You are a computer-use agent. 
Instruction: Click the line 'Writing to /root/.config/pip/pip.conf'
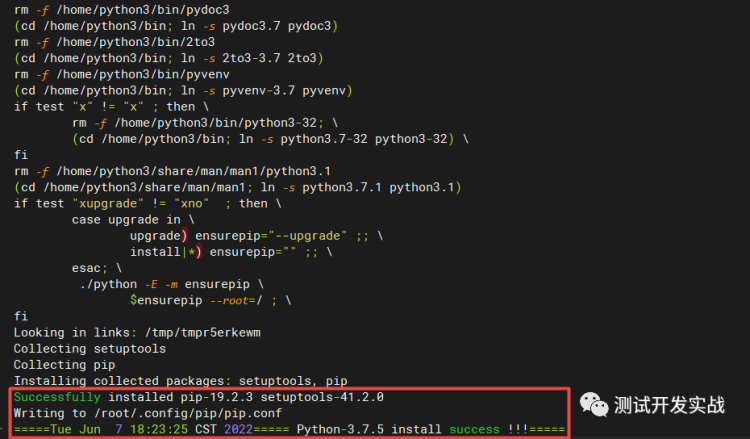tap(148, 414)
